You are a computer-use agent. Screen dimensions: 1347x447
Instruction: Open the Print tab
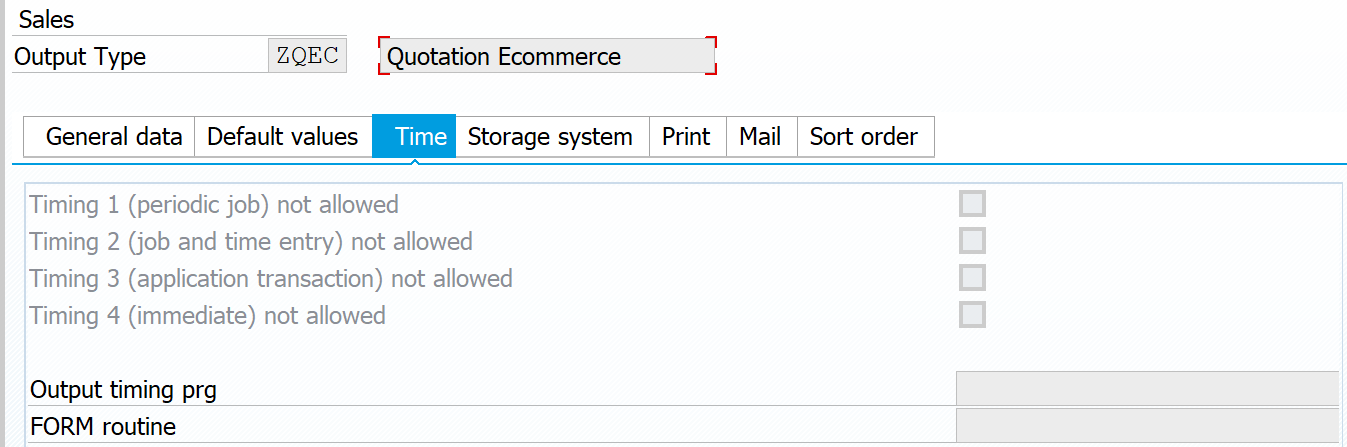point(686,137)
